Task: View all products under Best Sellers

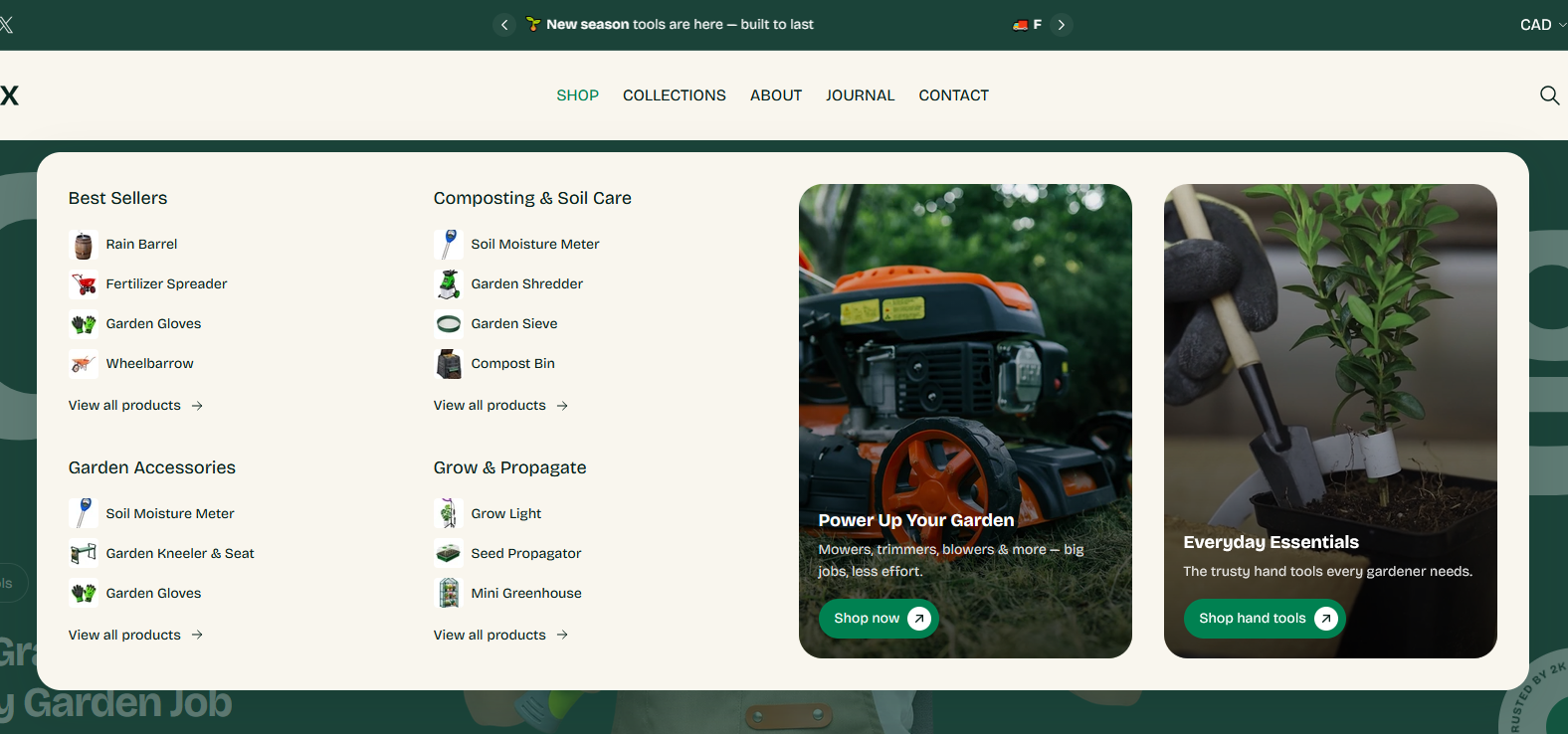Action: click(135, 406)
